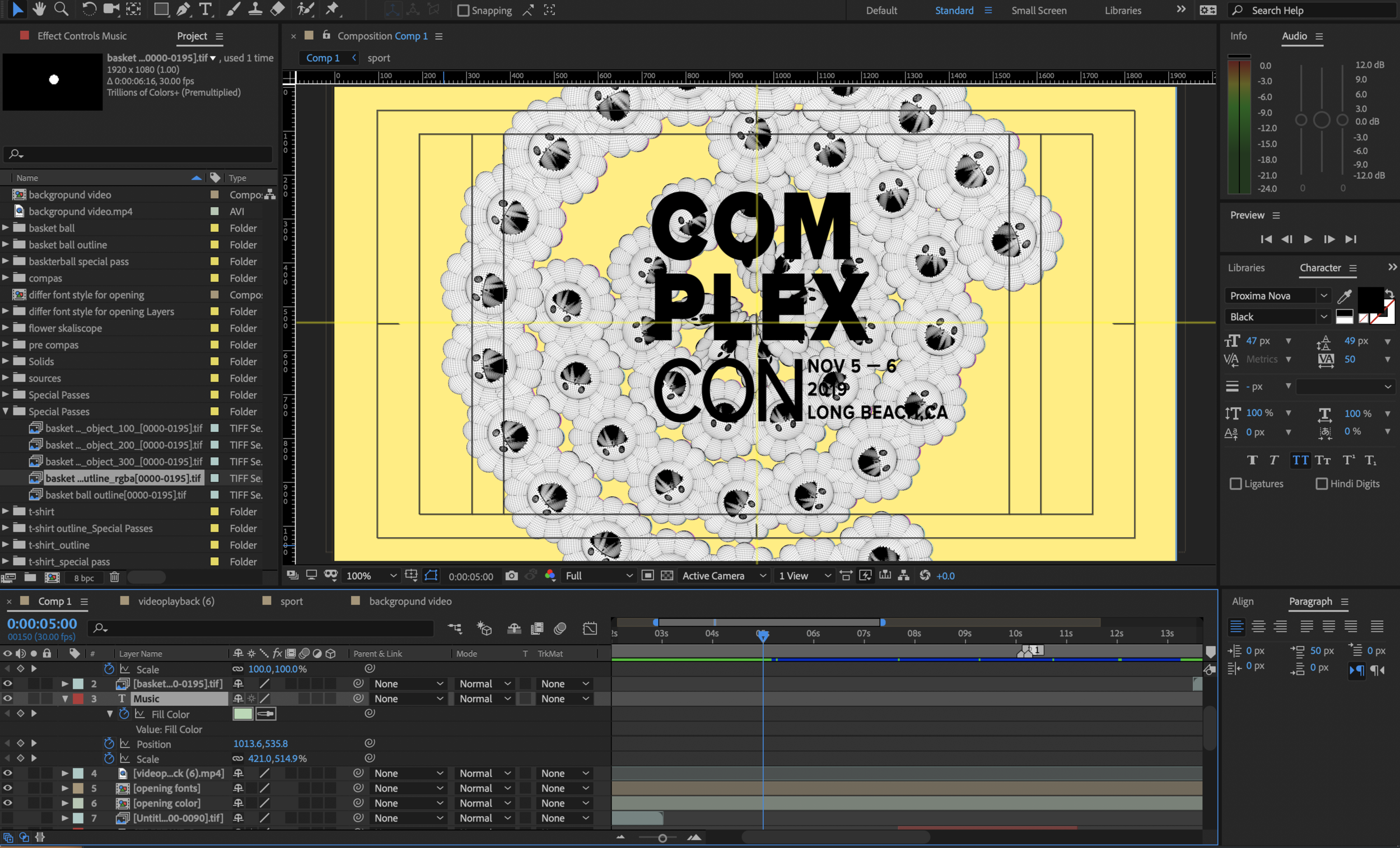1400x848 pixels.
Task: Open the Full resolution dropdown
Action: [599, 576]
